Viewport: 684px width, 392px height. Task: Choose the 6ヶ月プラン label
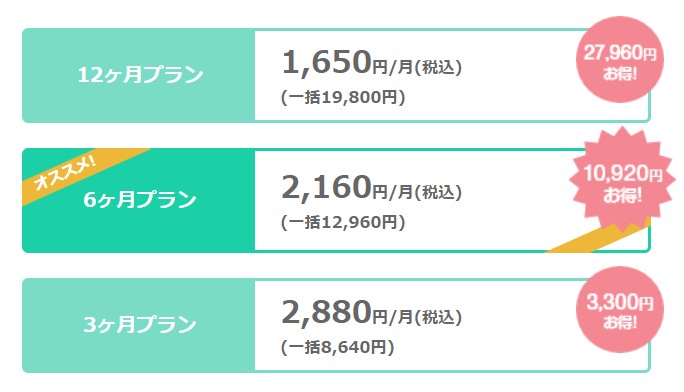click(x=140, y=200)
